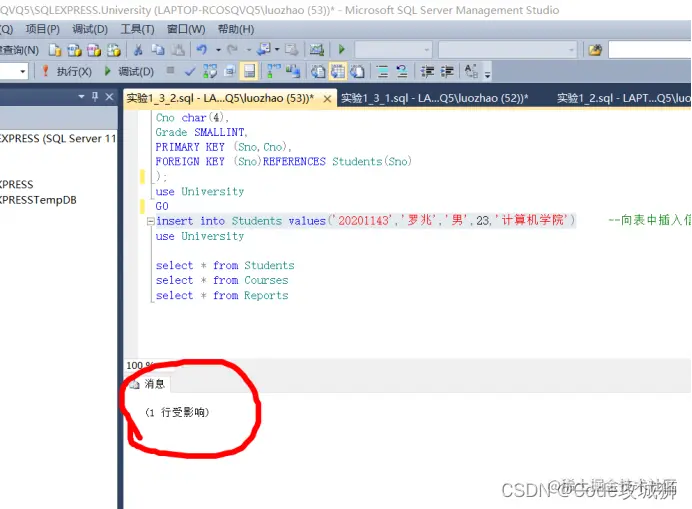Click the 调试(D) debug button
The image size is (692, 509).
pyautogui.click(x=129, y=72)
